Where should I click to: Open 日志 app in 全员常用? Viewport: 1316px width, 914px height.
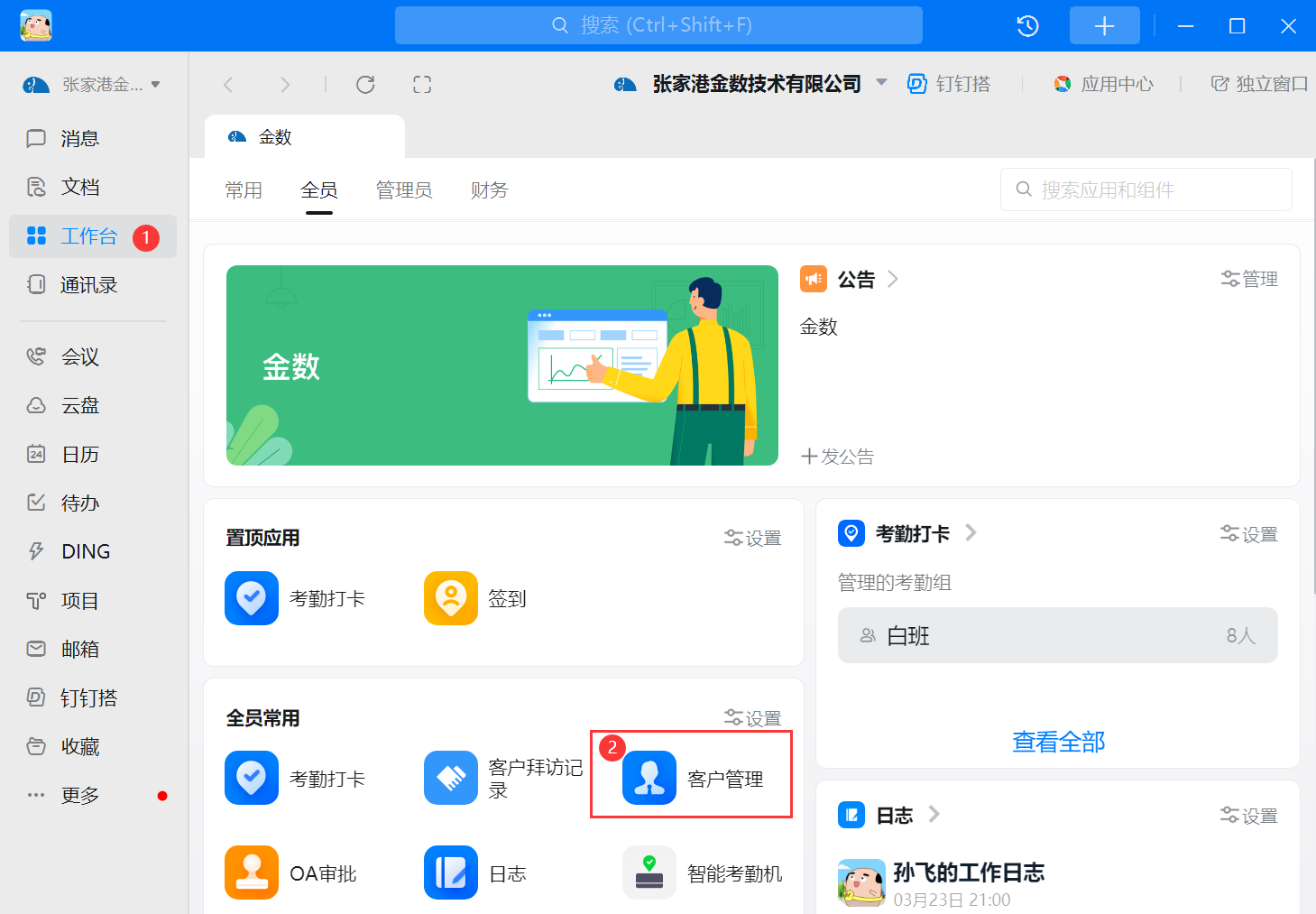click(x=475, y=873)
